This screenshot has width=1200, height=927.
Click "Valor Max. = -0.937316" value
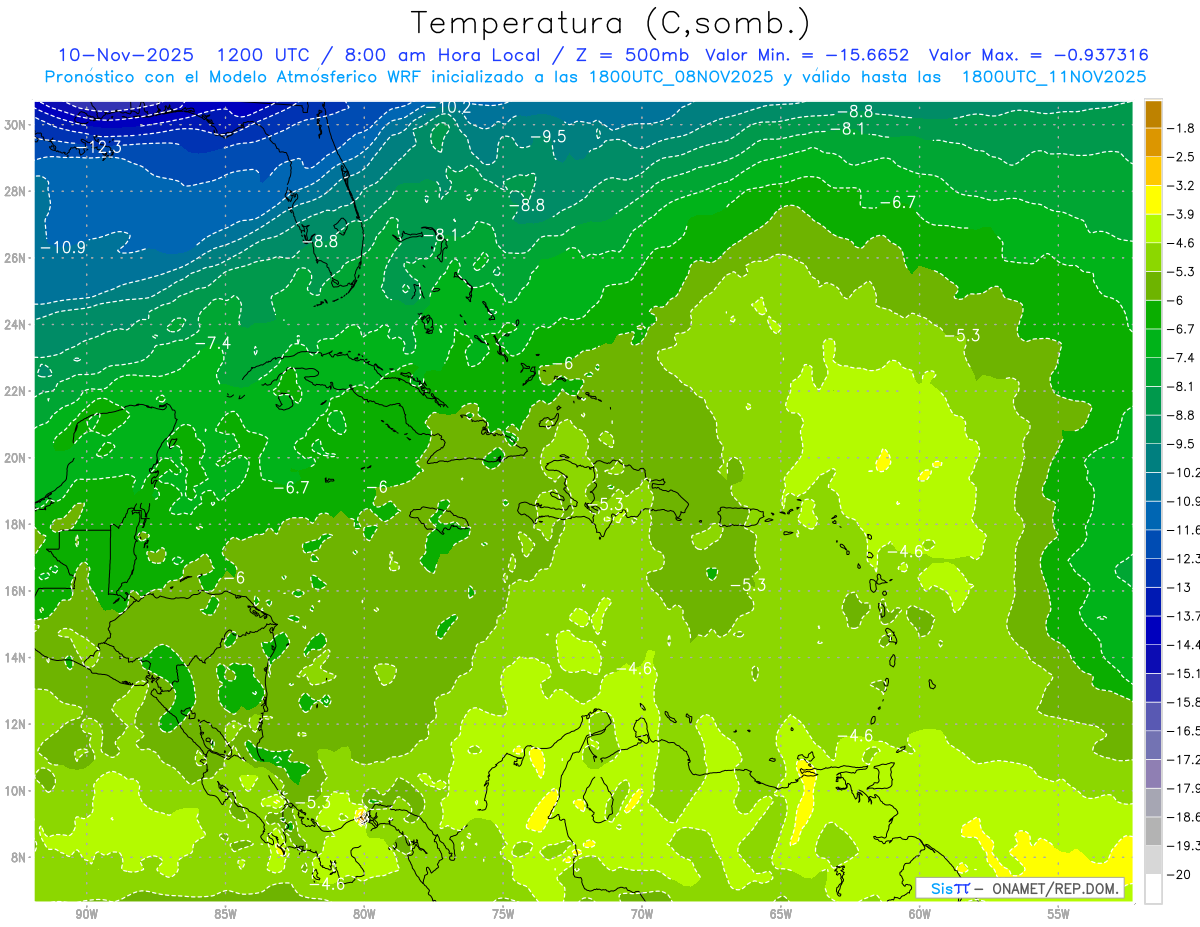click(1038, 55)
